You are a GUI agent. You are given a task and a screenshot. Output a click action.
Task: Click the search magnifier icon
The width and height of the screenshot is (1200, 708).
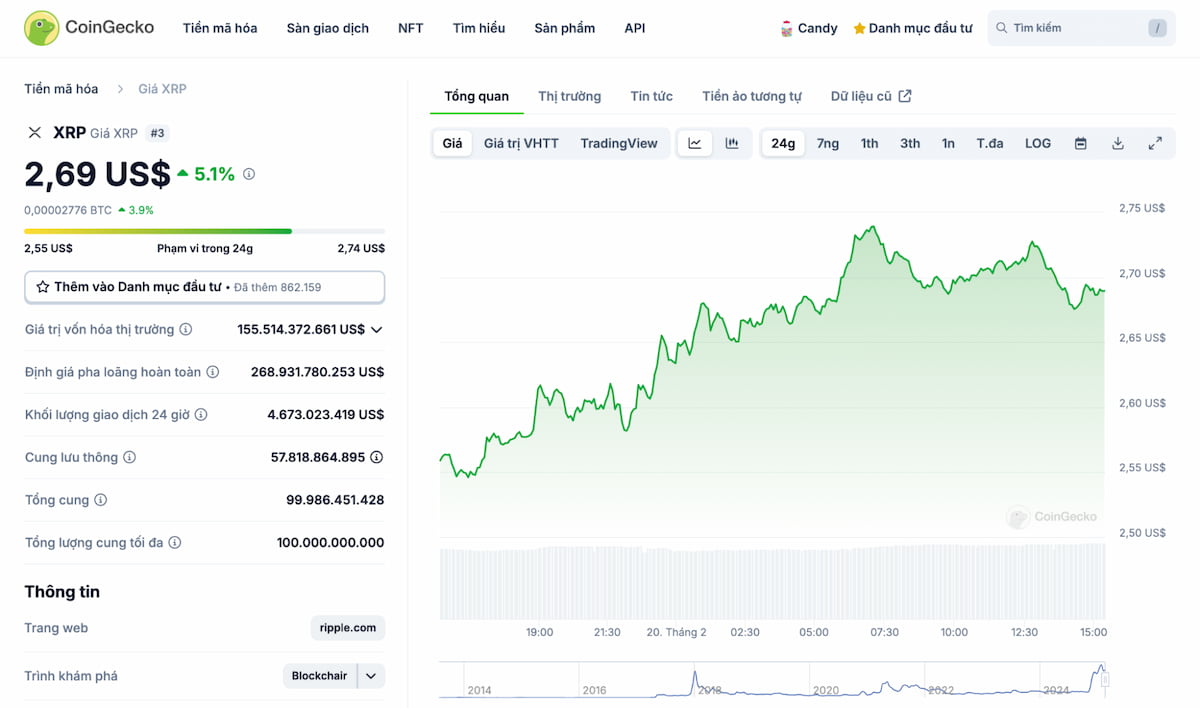coord(1000,28)
